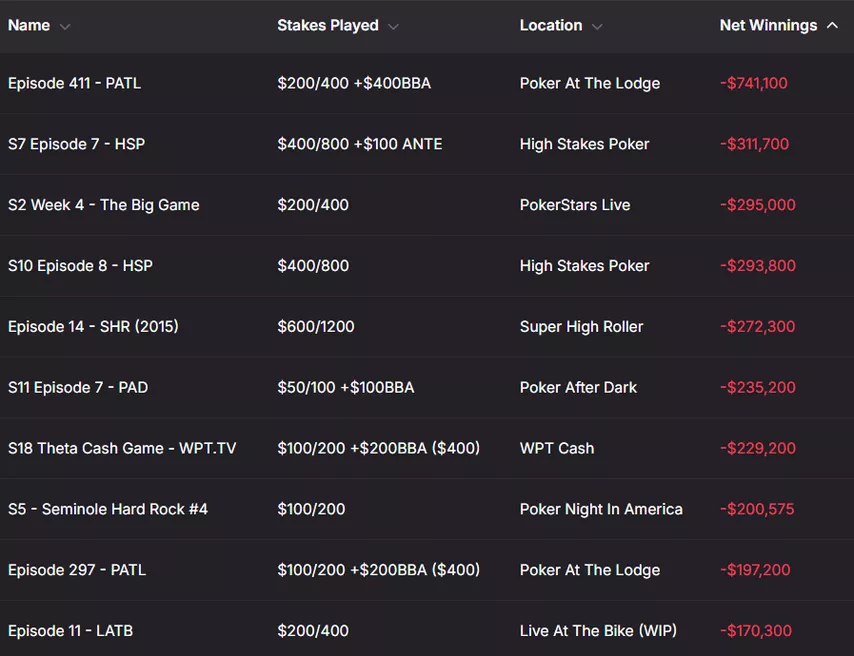Sort the table by Name header
854x656 pixels.
click(x=29, y=25)
